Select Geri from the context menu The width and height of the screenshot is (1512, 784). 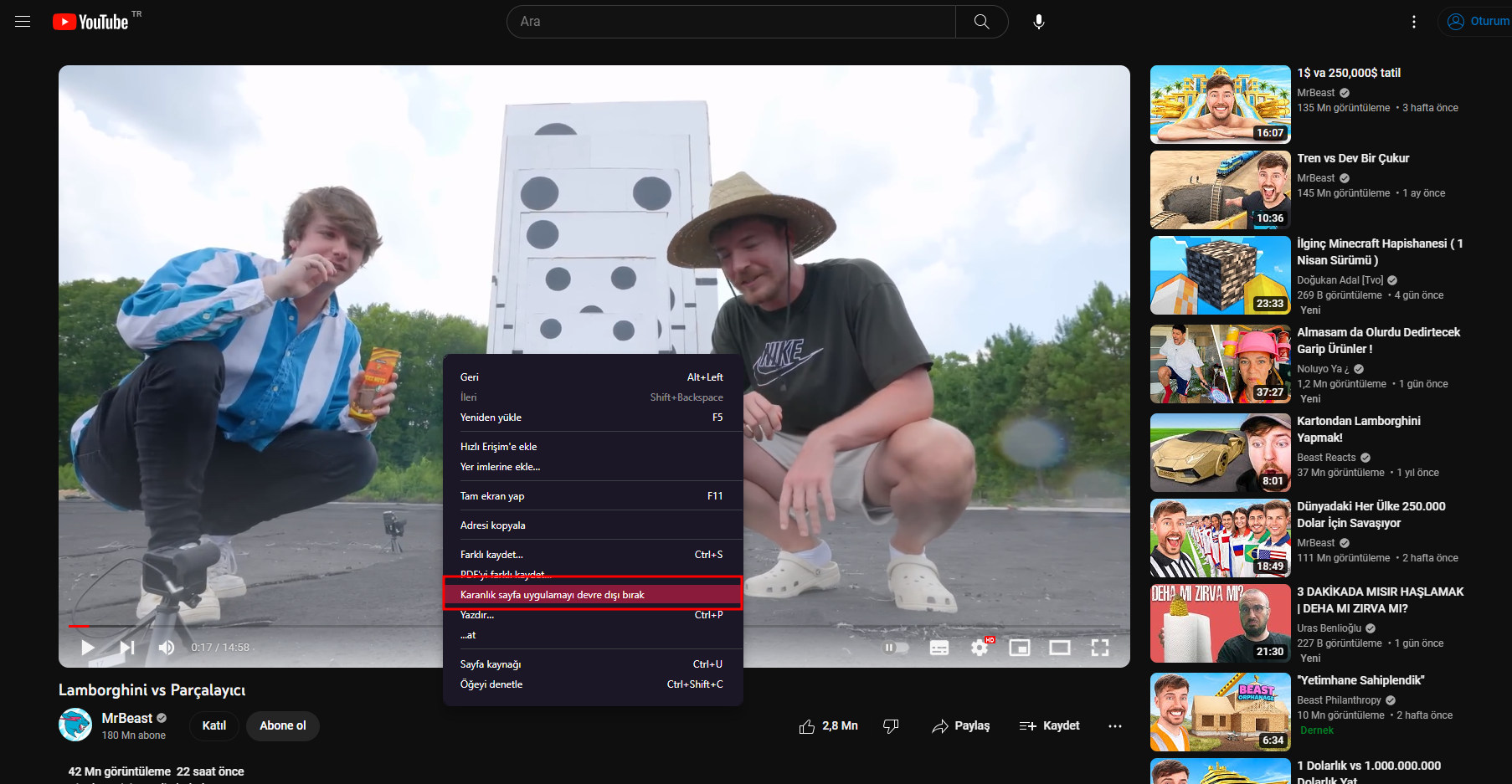click(x=593, y=377)
